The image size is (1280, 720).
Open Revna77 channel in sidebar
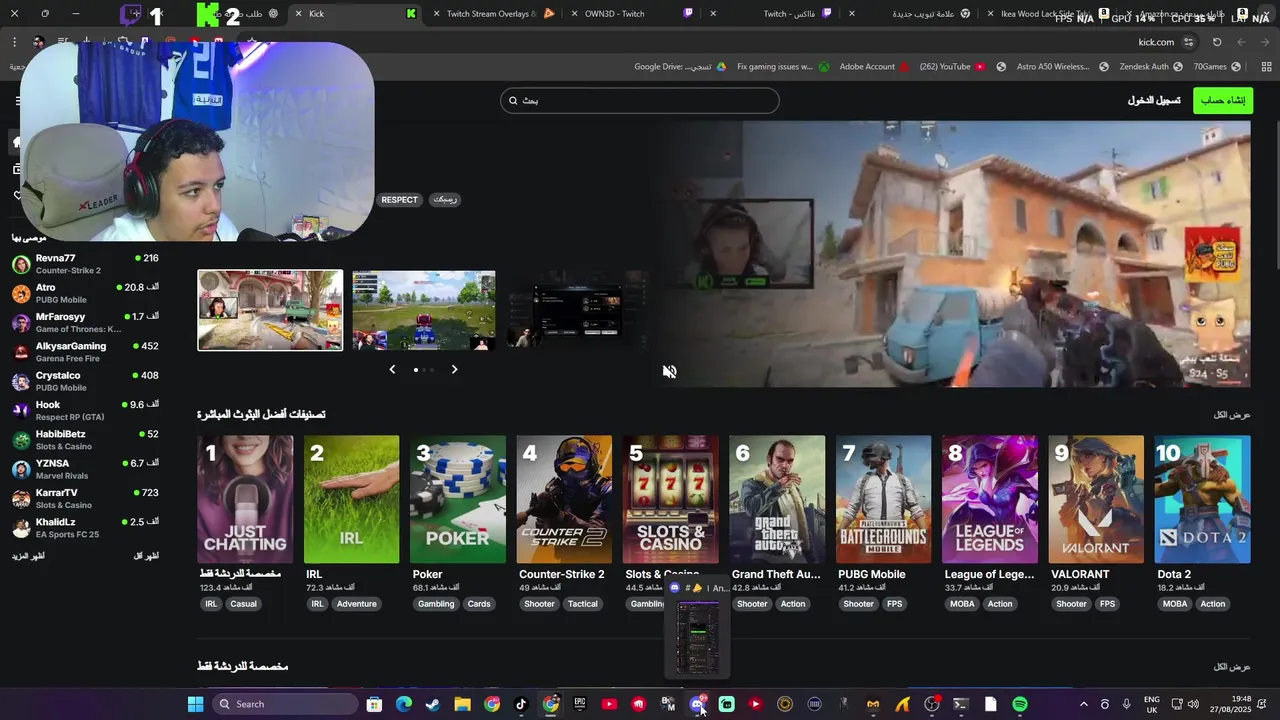pyautogui.click(x=85, y=264)
